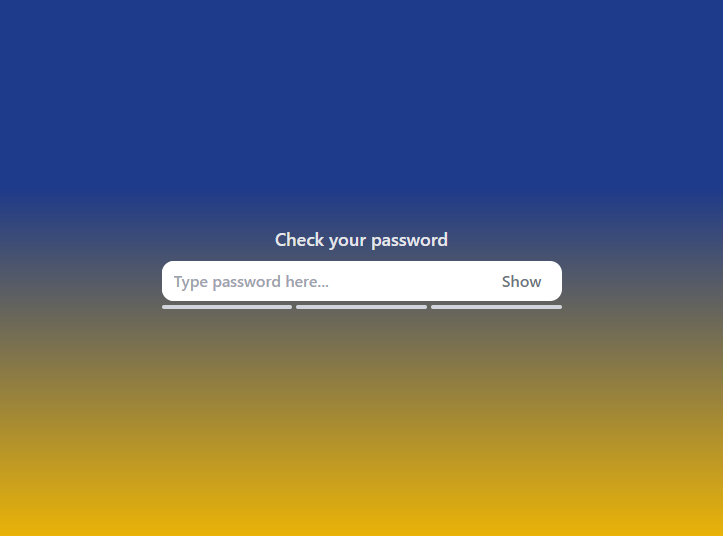Screen dimensions: 723x536
Task: Select the weak-strength indicator bar on the left
Action: (x=227, y=307)
